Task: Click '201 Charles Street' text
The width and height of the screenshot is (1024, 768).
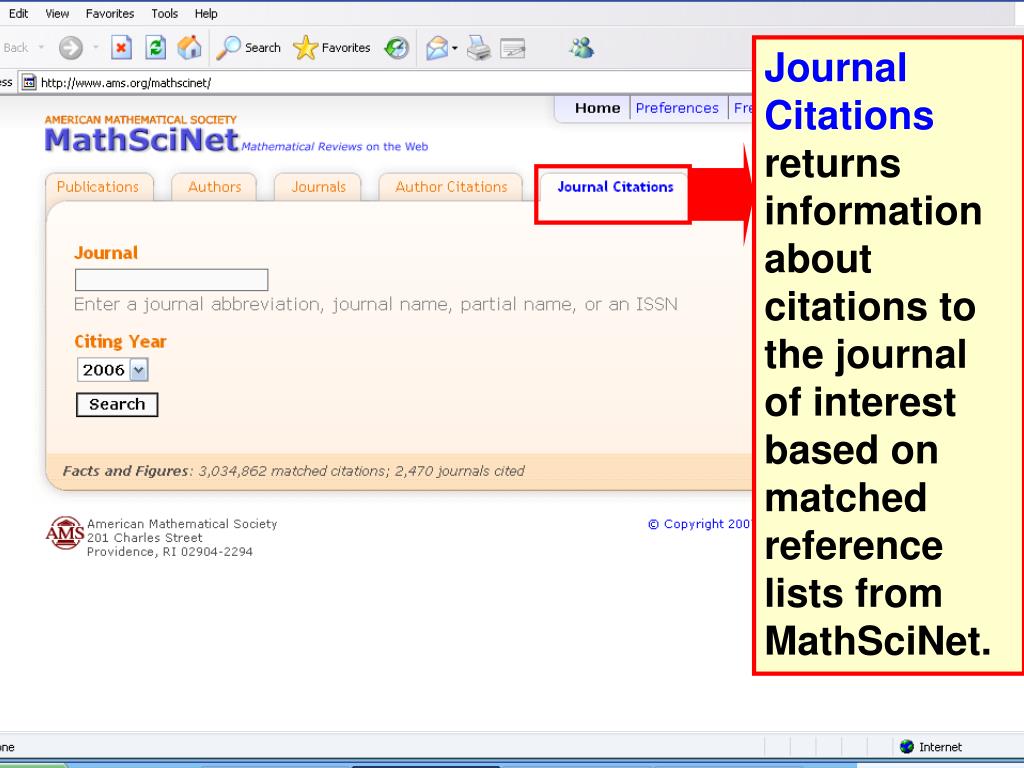Action: pyautogui.click(x=145, y=537)
